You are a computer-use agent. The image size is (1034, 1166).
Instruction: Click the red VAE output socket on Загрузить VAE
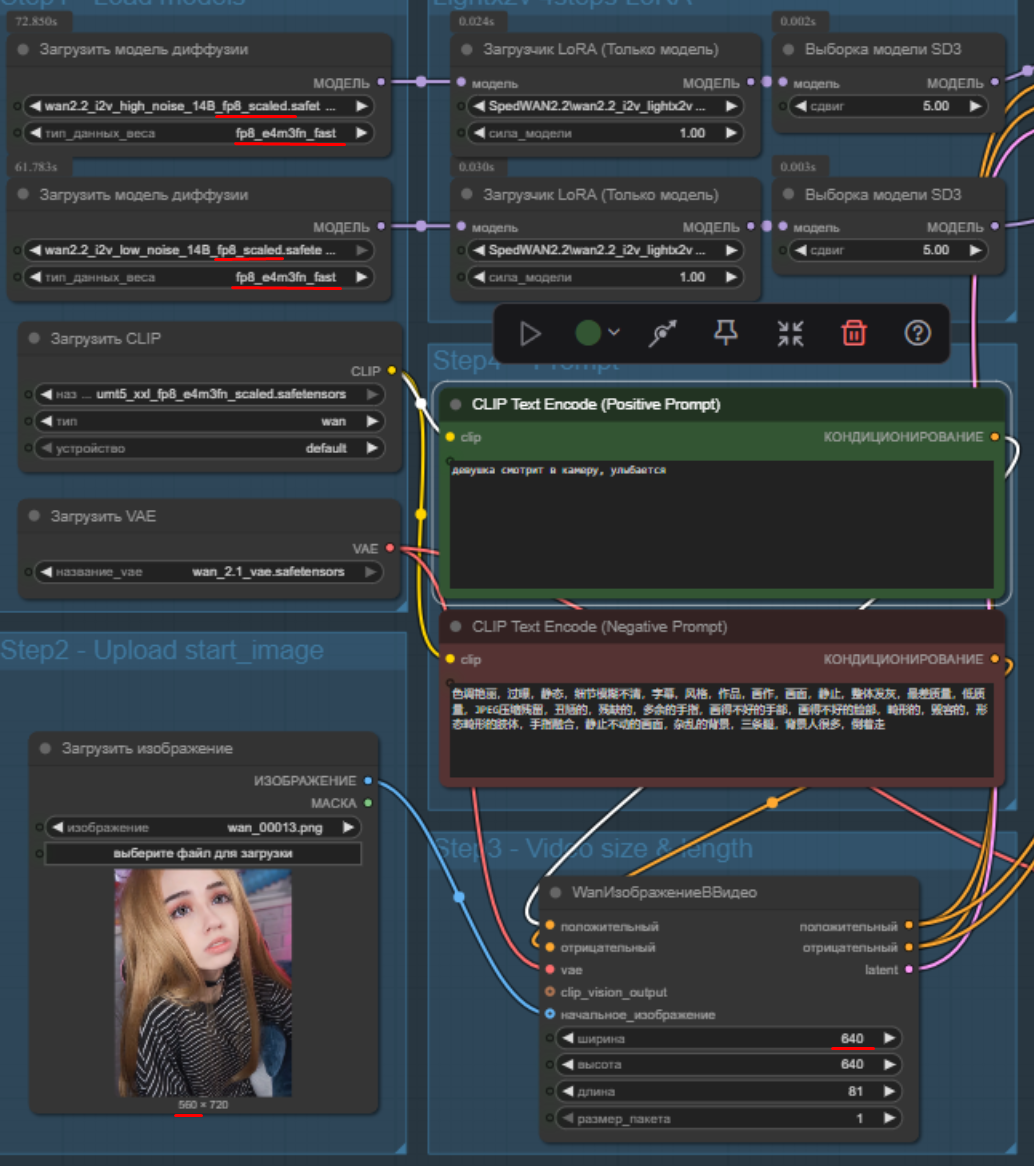(x=390, y=548)
